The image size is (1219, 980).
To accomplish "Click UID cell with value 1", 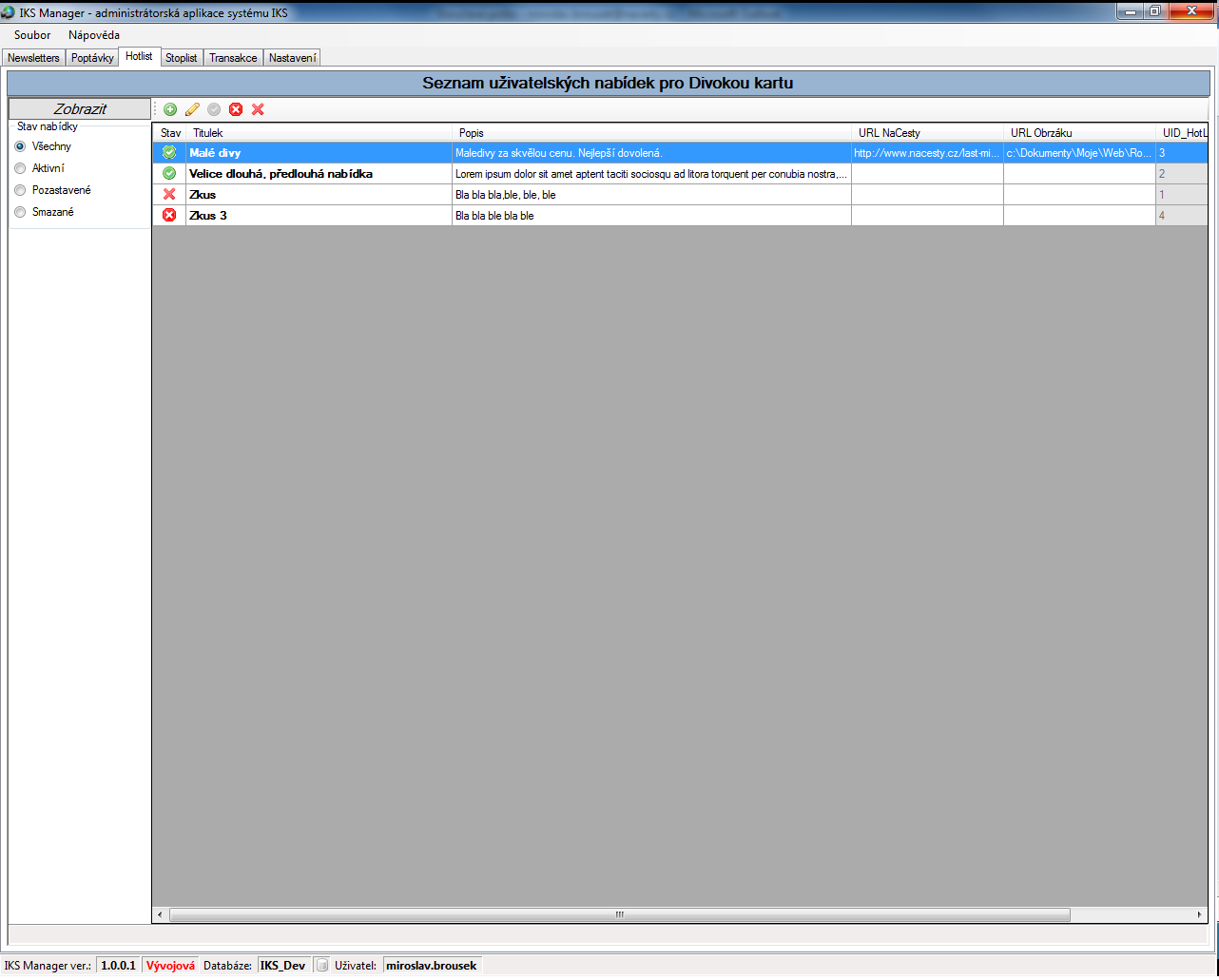I will click(1182, 194).
